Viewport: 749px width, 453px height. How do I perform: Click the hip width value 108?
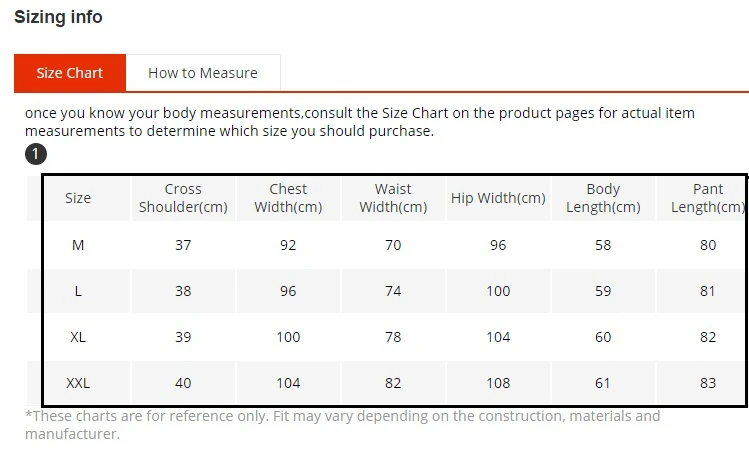[x=498, y=383]
